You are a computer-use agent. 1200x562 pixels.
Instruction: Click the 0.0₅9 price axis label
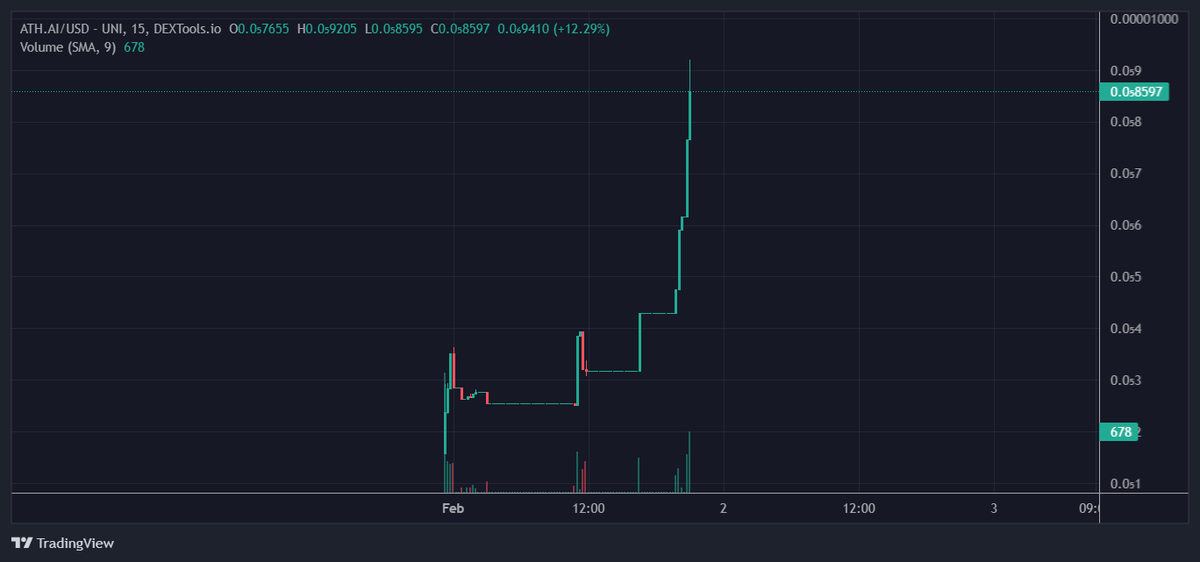click(1126, 71)
